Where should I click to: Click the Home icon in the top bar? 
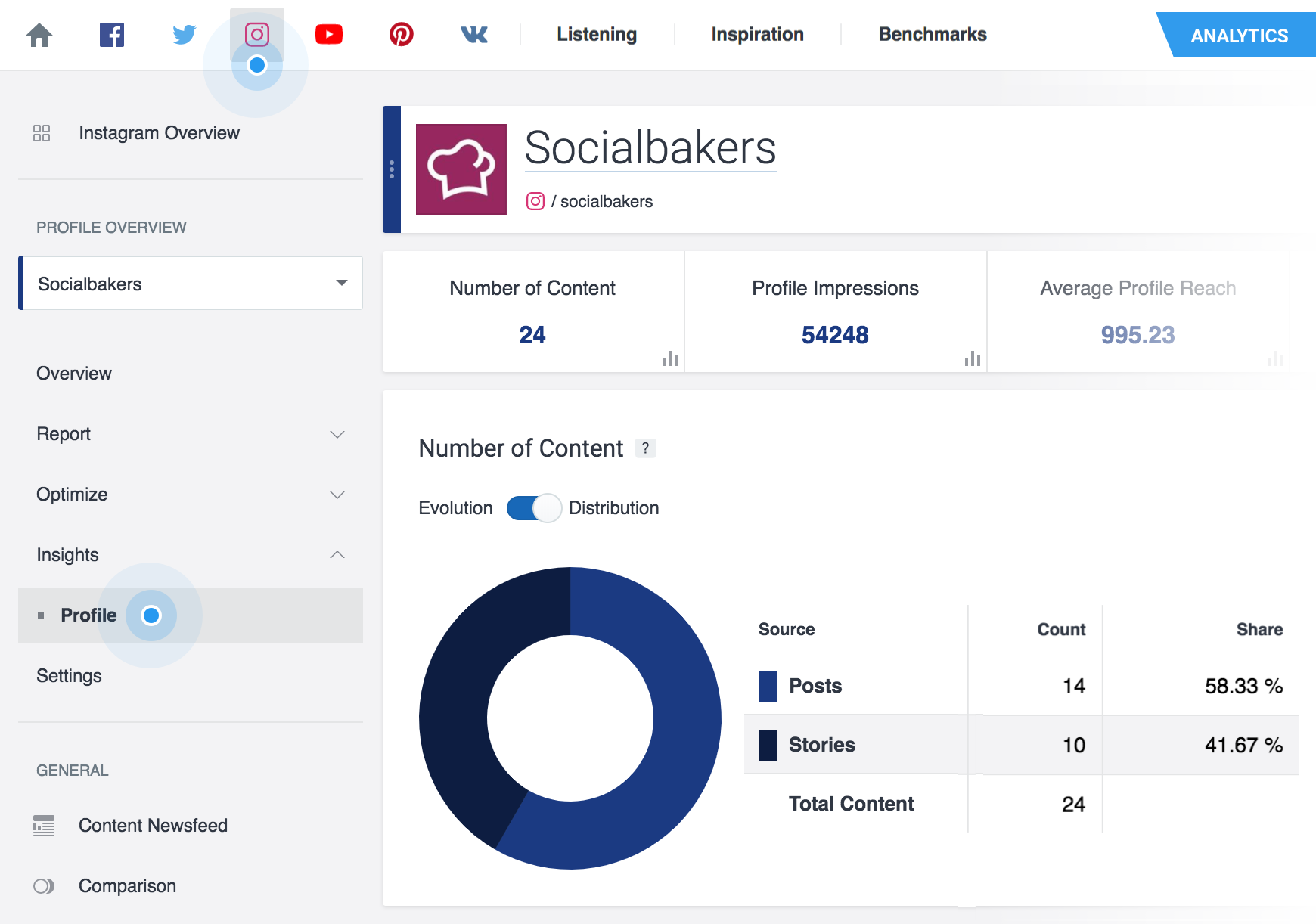coord(39,34)
